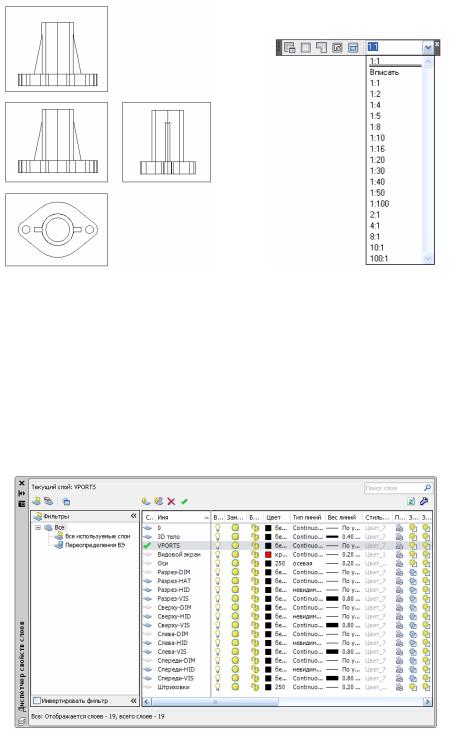This screenshot has width=451, height=735.
Task: Choose scale 2:1 in the list
Action: [x=375, y=215]
